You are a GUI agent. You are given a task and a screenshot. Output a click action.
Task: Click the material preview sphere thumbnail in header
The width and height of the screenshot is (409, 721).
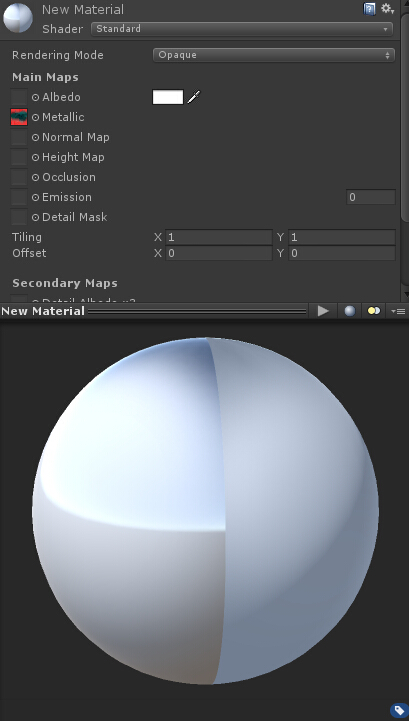(17, 18)
